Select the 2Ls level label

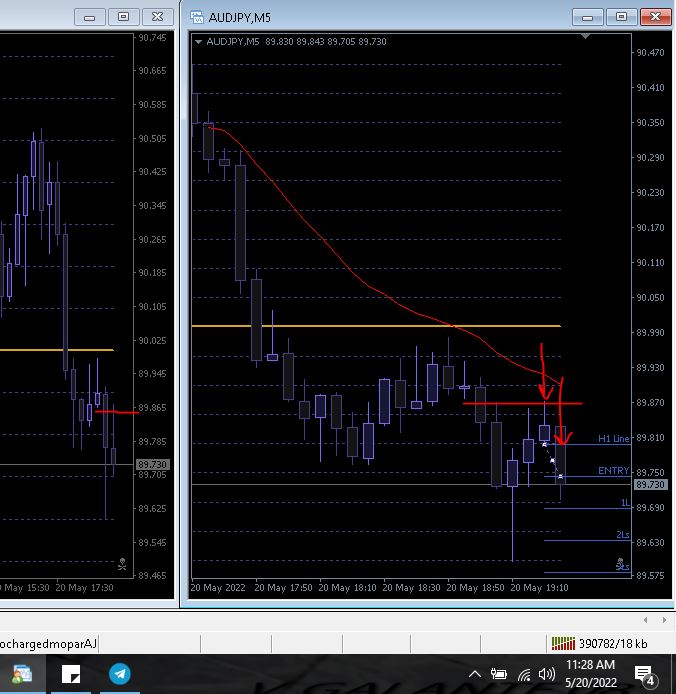pyautogui.click(x=623, y=535)
